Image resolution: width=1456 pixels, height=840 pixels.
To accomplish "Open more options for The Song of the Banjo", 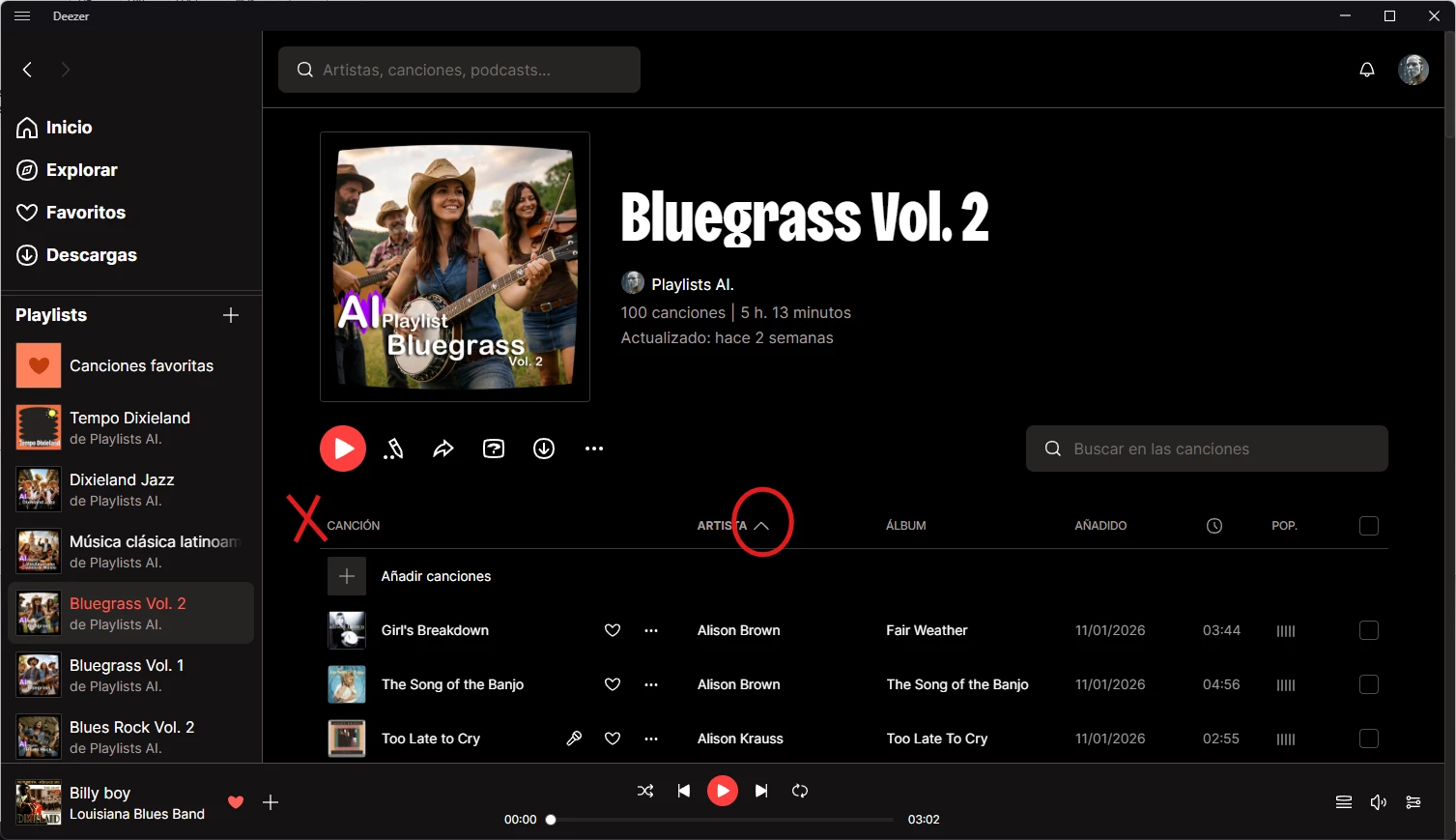I will tap(651, 684).
